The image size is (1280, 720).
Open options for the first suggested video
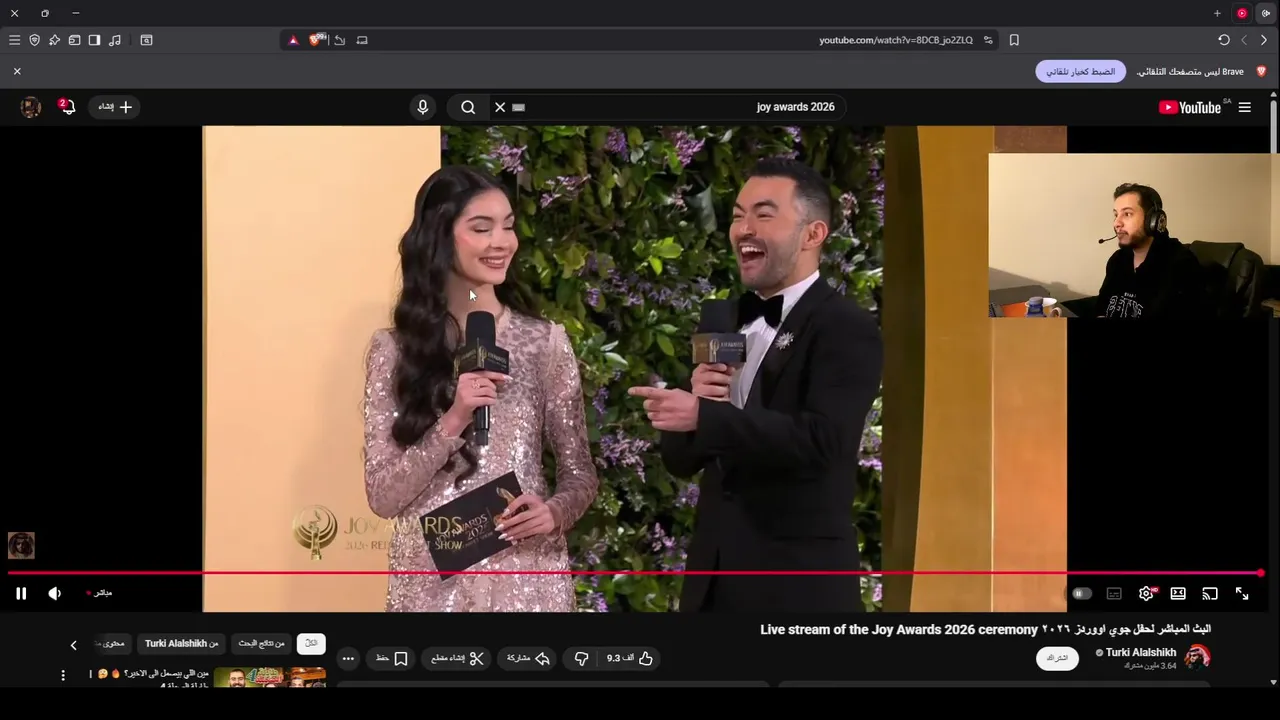tap(63, 675)
